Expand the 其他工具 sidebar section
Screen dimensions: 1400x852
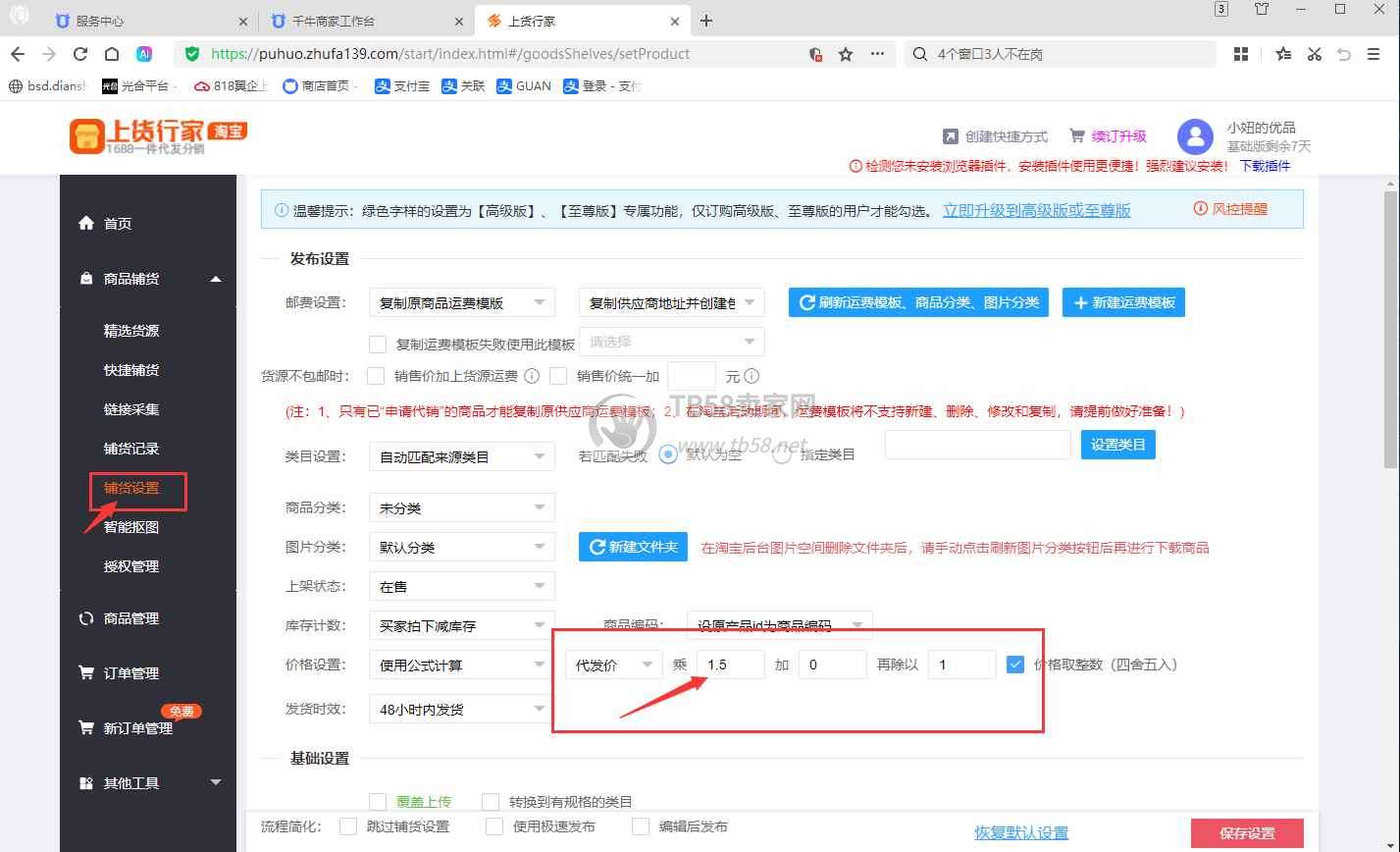tap(216, 782)
